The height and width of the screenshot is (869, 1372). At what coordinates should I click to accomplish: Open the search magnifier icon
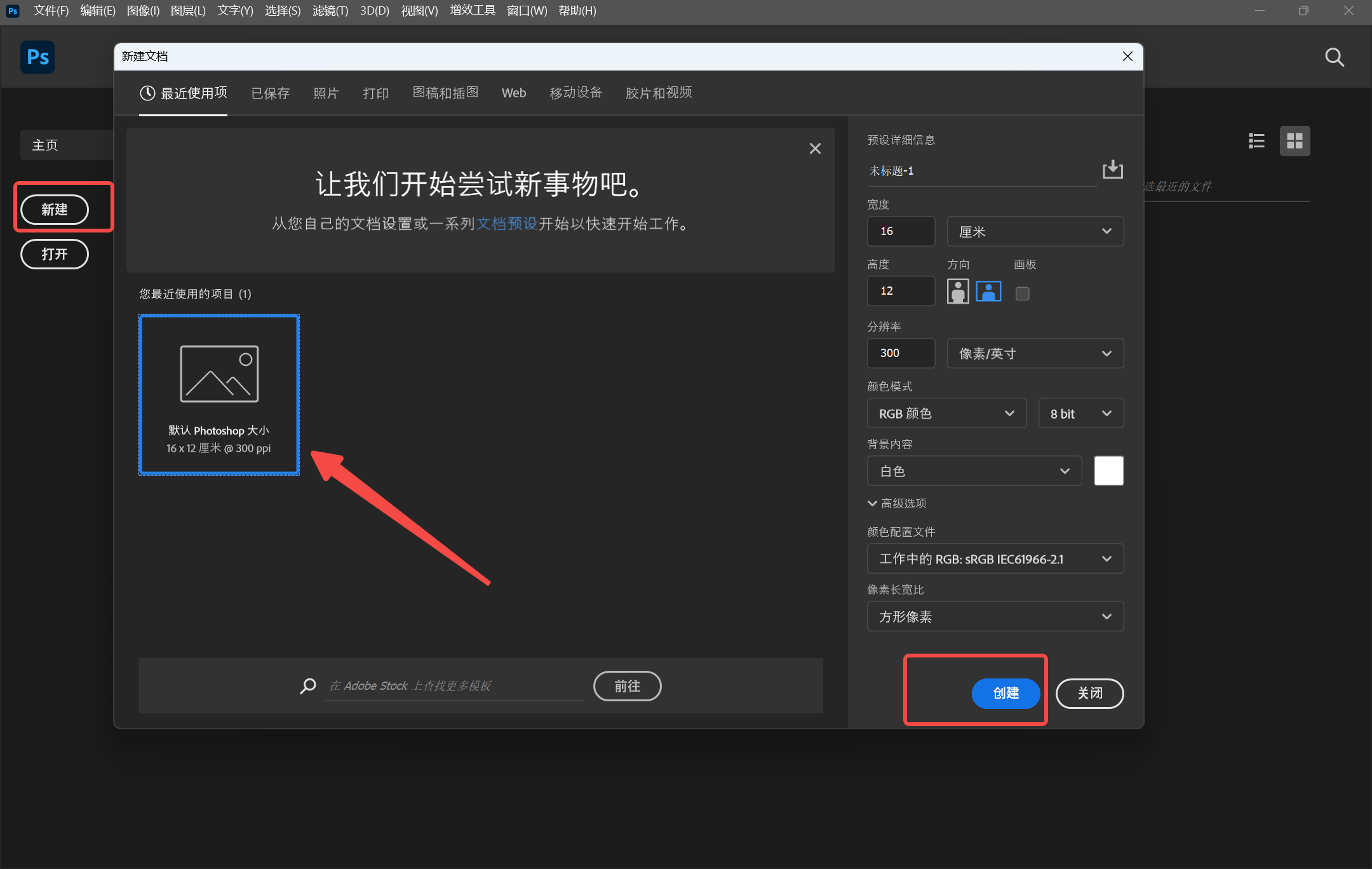tap(1335, 57)
